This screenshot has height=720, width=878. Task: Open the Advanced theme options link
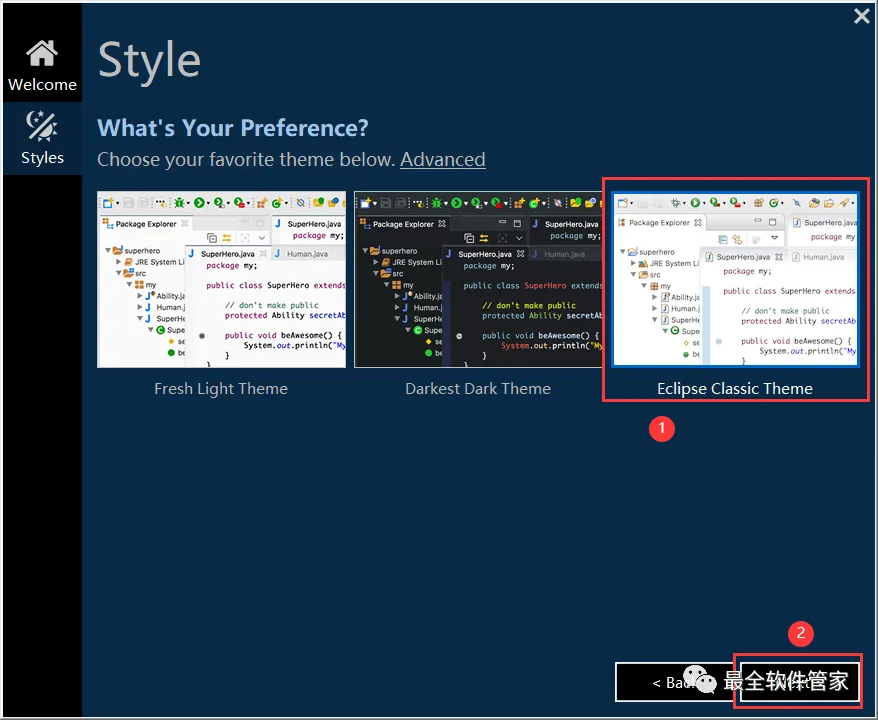point(442,160)
